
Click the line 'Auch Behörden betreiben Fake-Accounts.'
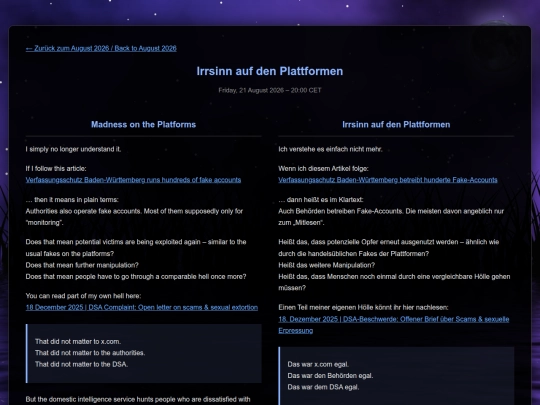pyautogui.click(x=341, y=211)
